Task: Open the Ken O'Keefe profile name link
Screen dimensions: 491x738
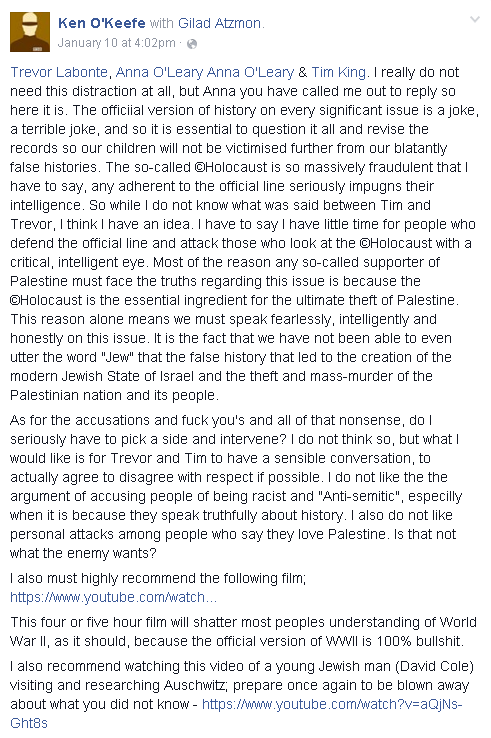Action: tap(102, 23)
